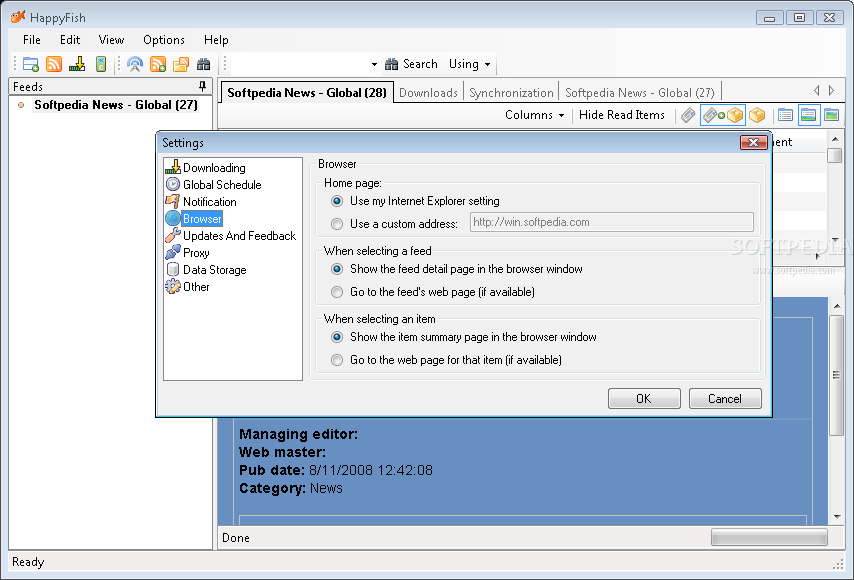
Task: Open the Options menu
Action: [x=163, y=40]
